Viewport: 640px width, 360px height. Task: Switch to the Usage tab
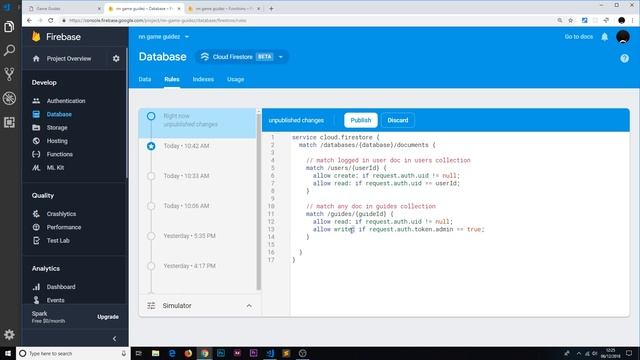(x=236, y=79)
